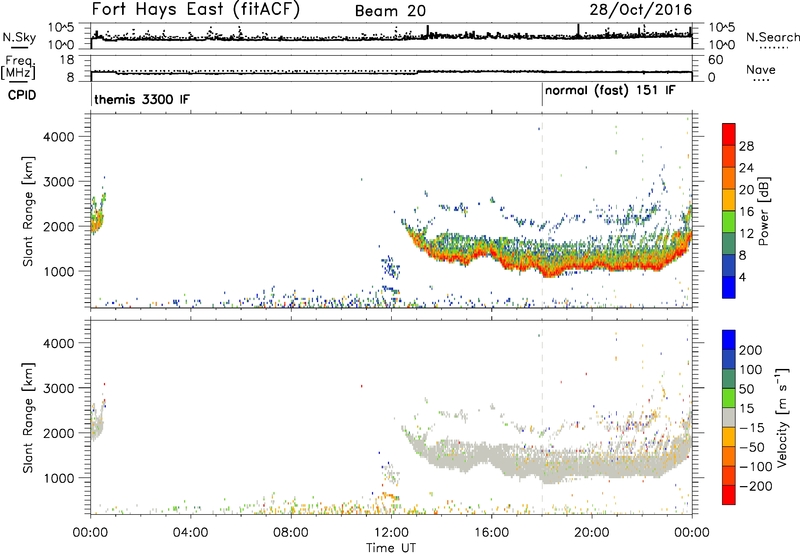Click the date '28/Oct/2016'
800x554 pixels.
(x=641, y=10)
